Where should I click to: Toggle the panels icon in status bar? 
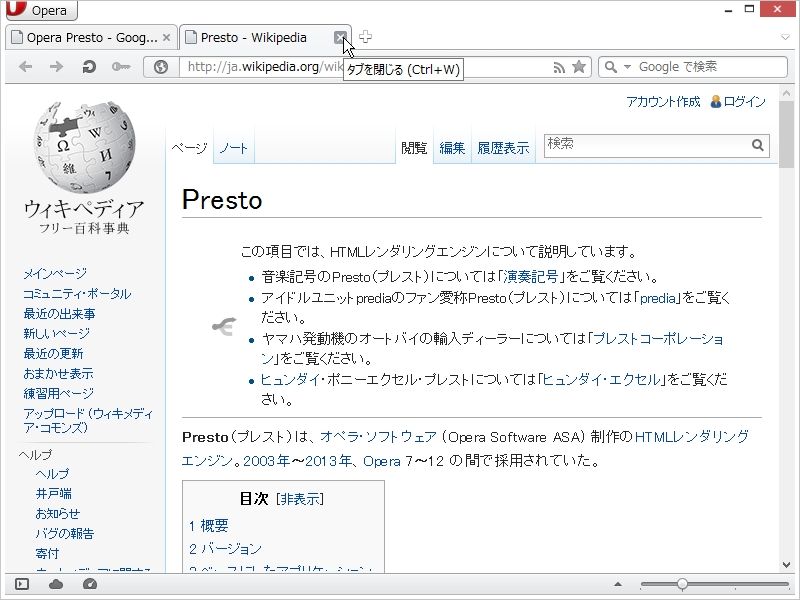(22, 584)
